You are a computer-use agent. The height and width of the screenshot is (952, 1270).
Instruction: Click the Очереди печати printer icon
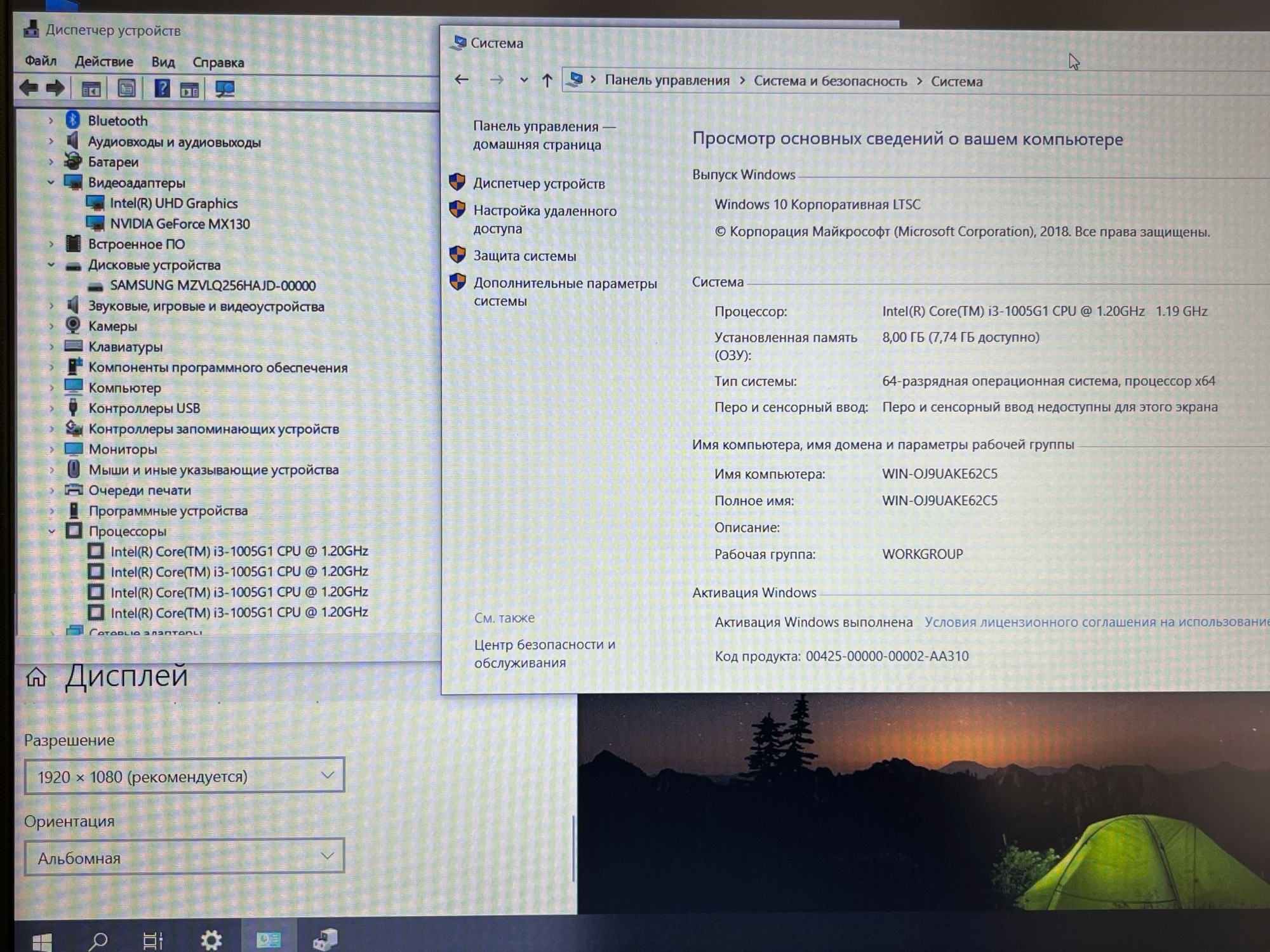pyautogui.click(x=74, y=489)
